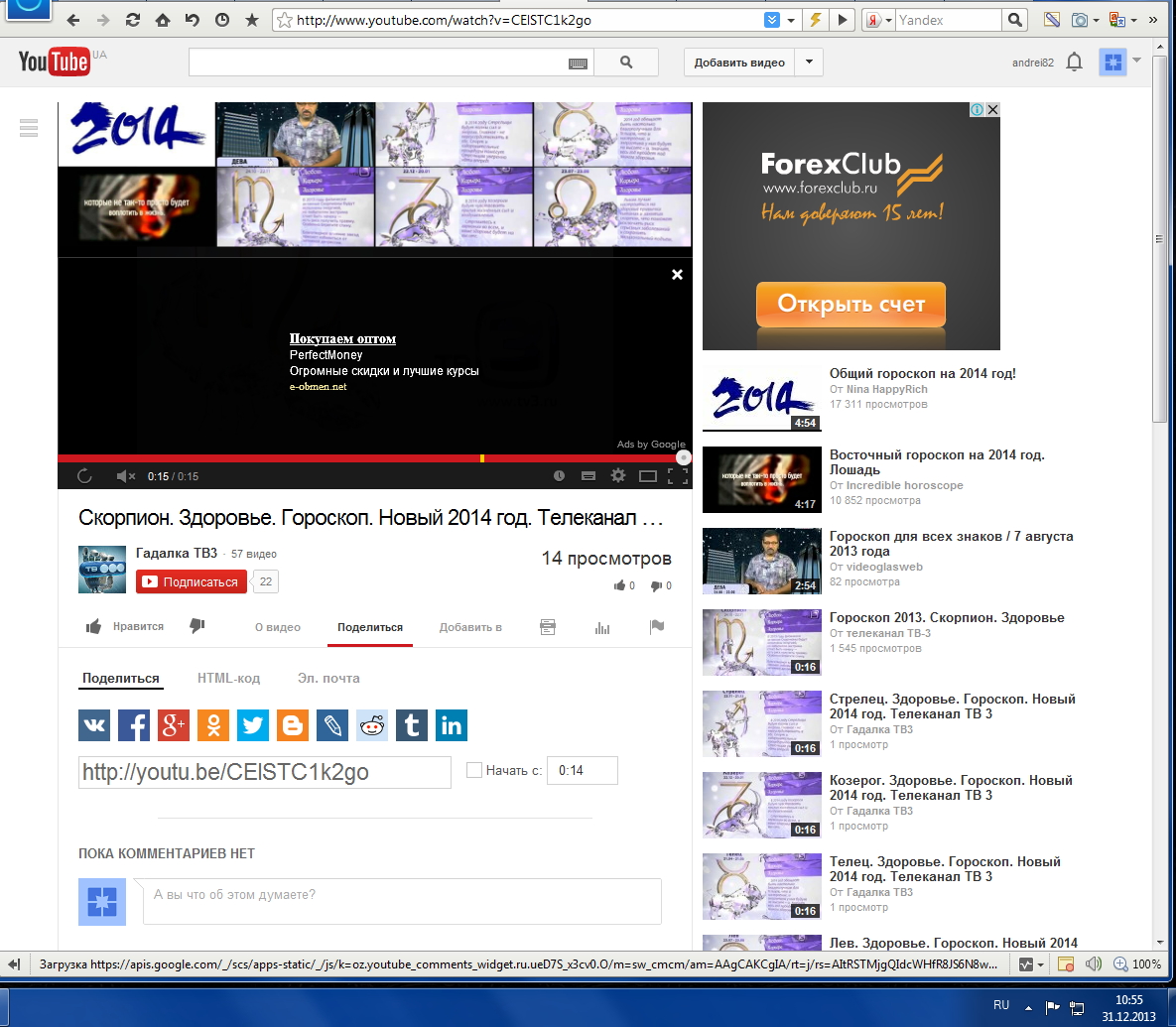
Task: Go back with the browser back arrow
Action: [x=72, y=20]
